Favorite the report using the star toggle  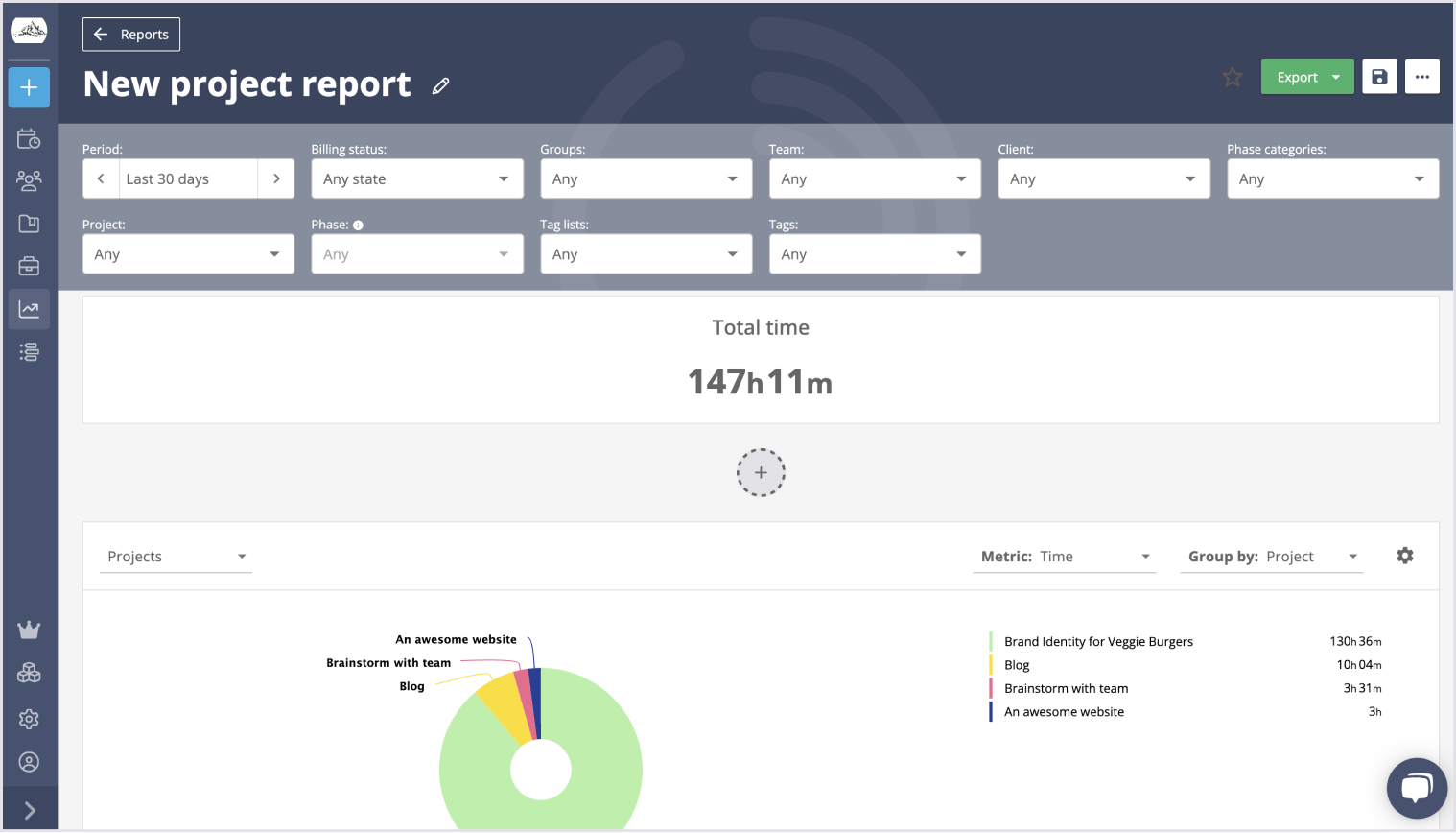tap(1232, 77)
